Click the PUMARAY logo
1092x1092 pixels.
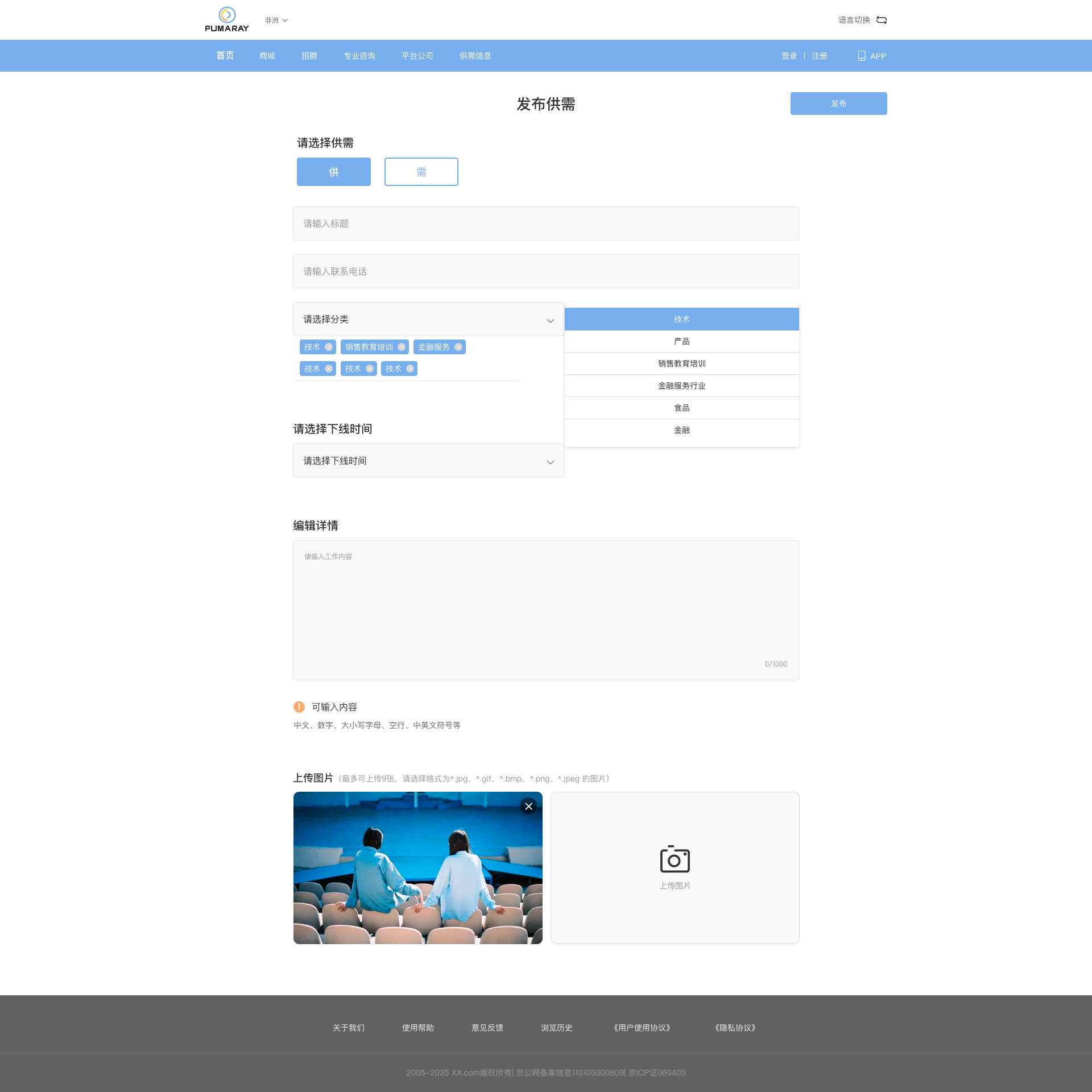click(226, 19)
